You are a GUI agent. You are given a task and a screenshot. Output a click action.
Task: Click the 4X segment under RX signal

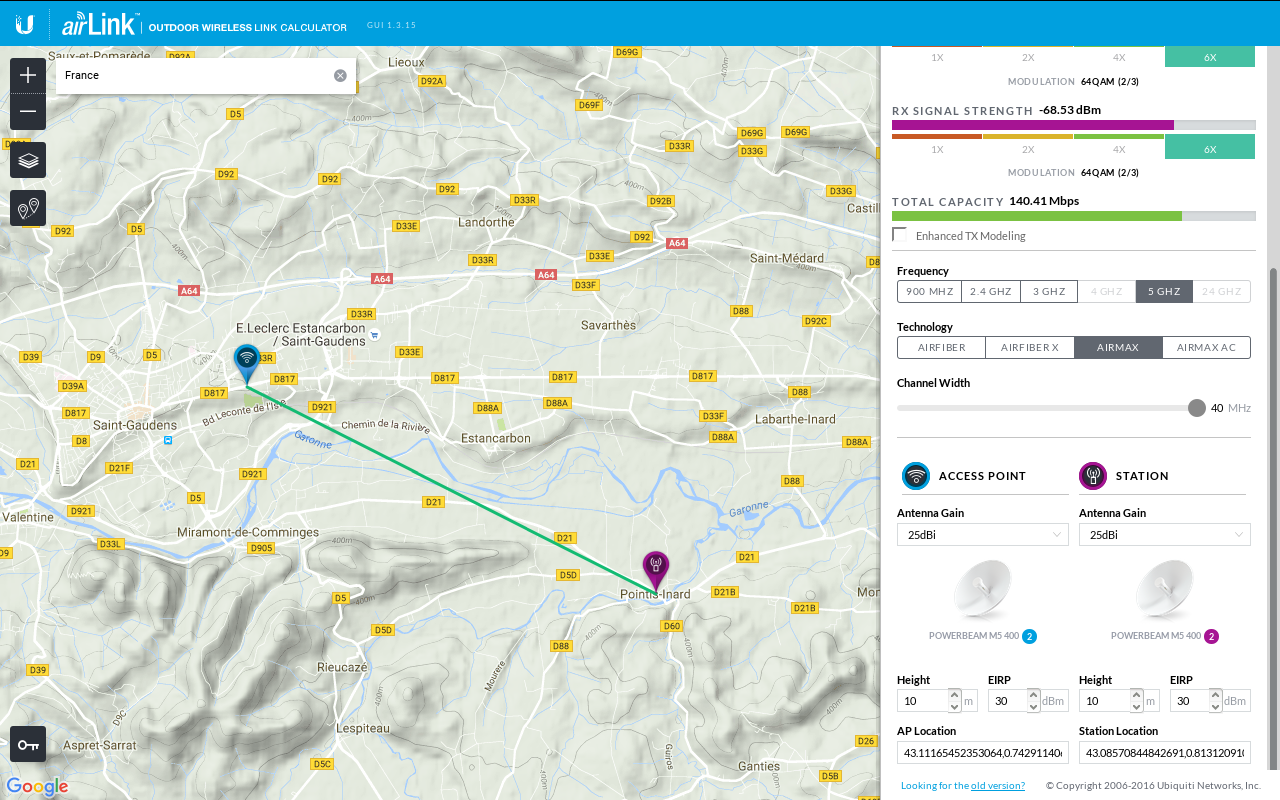click(1119, 149)
